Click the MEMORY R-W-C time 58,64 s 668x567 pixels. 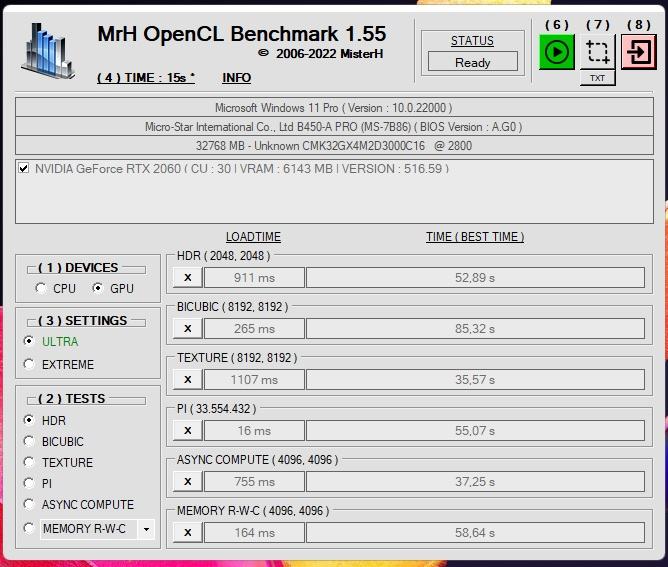click(x=475, y=532)
